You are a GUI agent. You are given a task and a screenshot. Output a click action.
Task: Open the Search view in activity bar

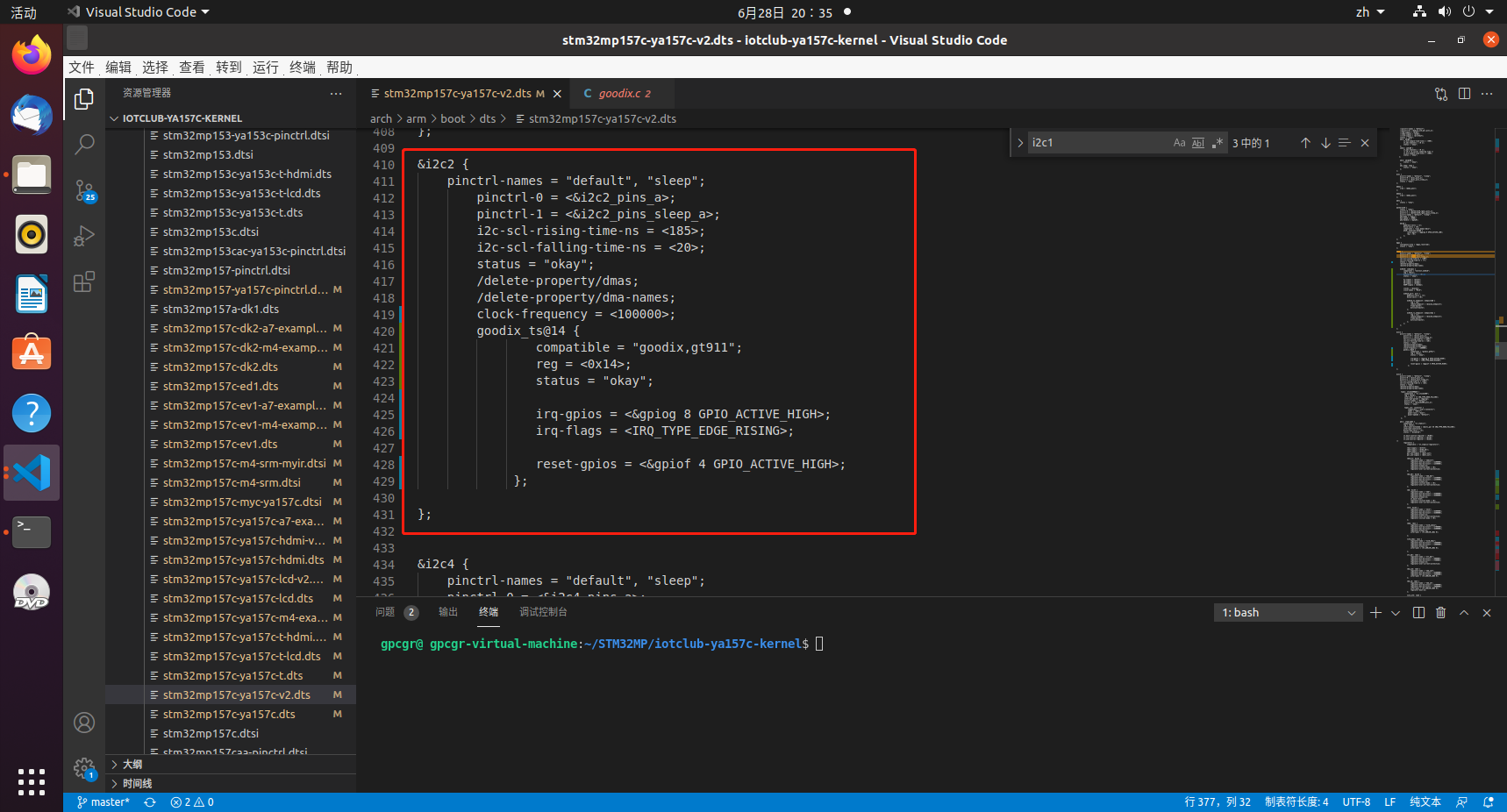(x=84, y=145)
